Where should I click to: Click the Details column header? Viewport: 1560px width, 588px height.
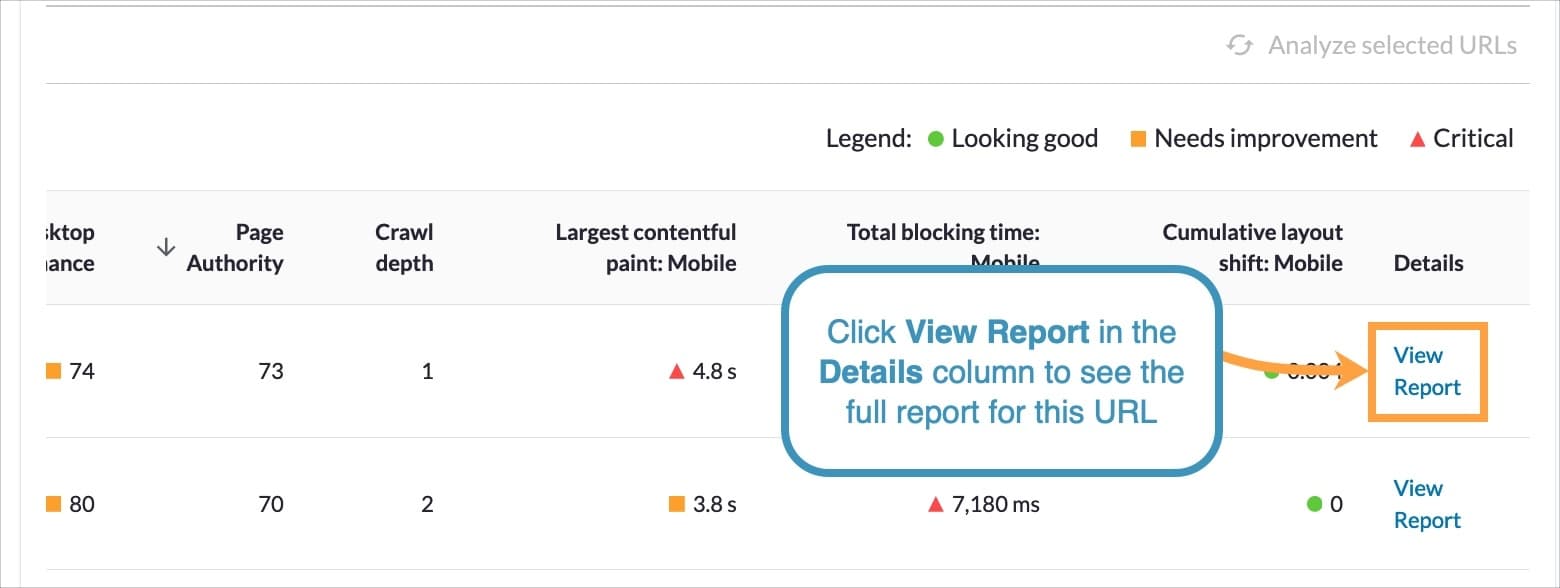(x=1428, y=263)
